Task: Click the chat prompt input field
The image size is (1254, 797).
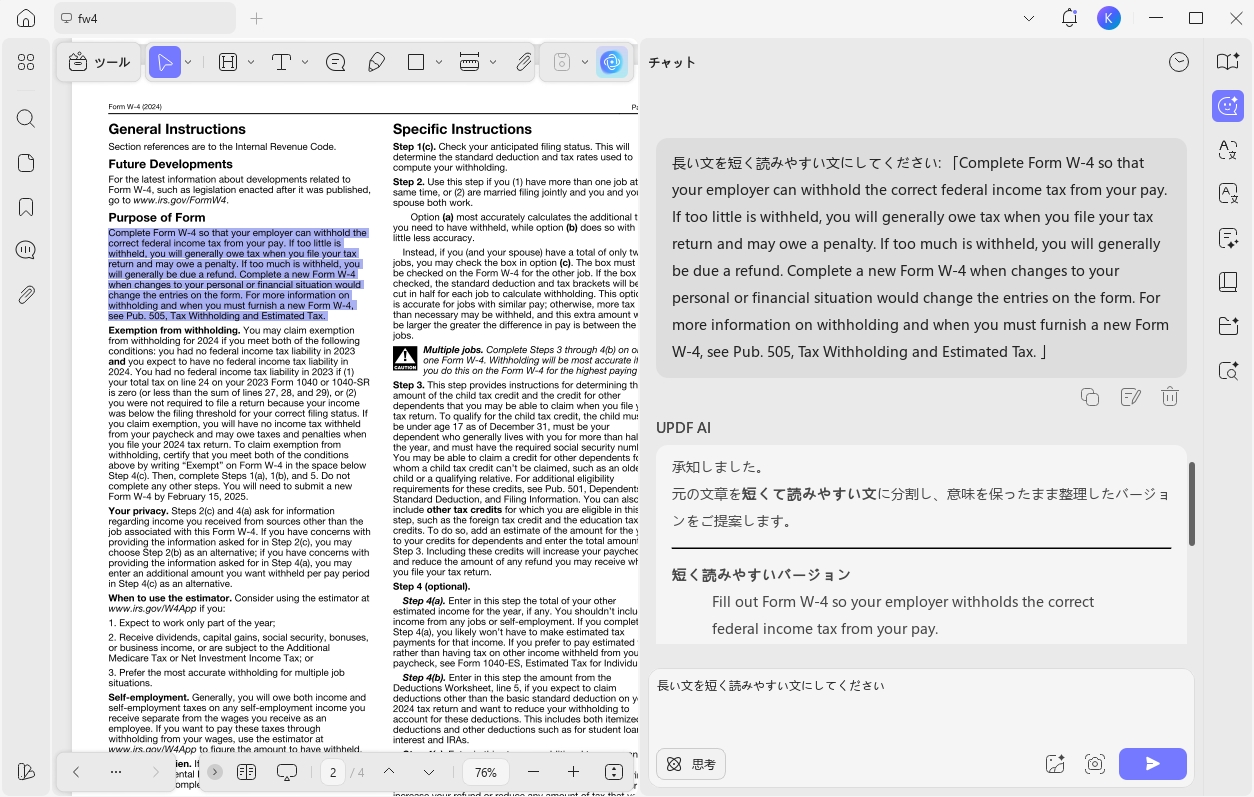Action: pos(921,707)
